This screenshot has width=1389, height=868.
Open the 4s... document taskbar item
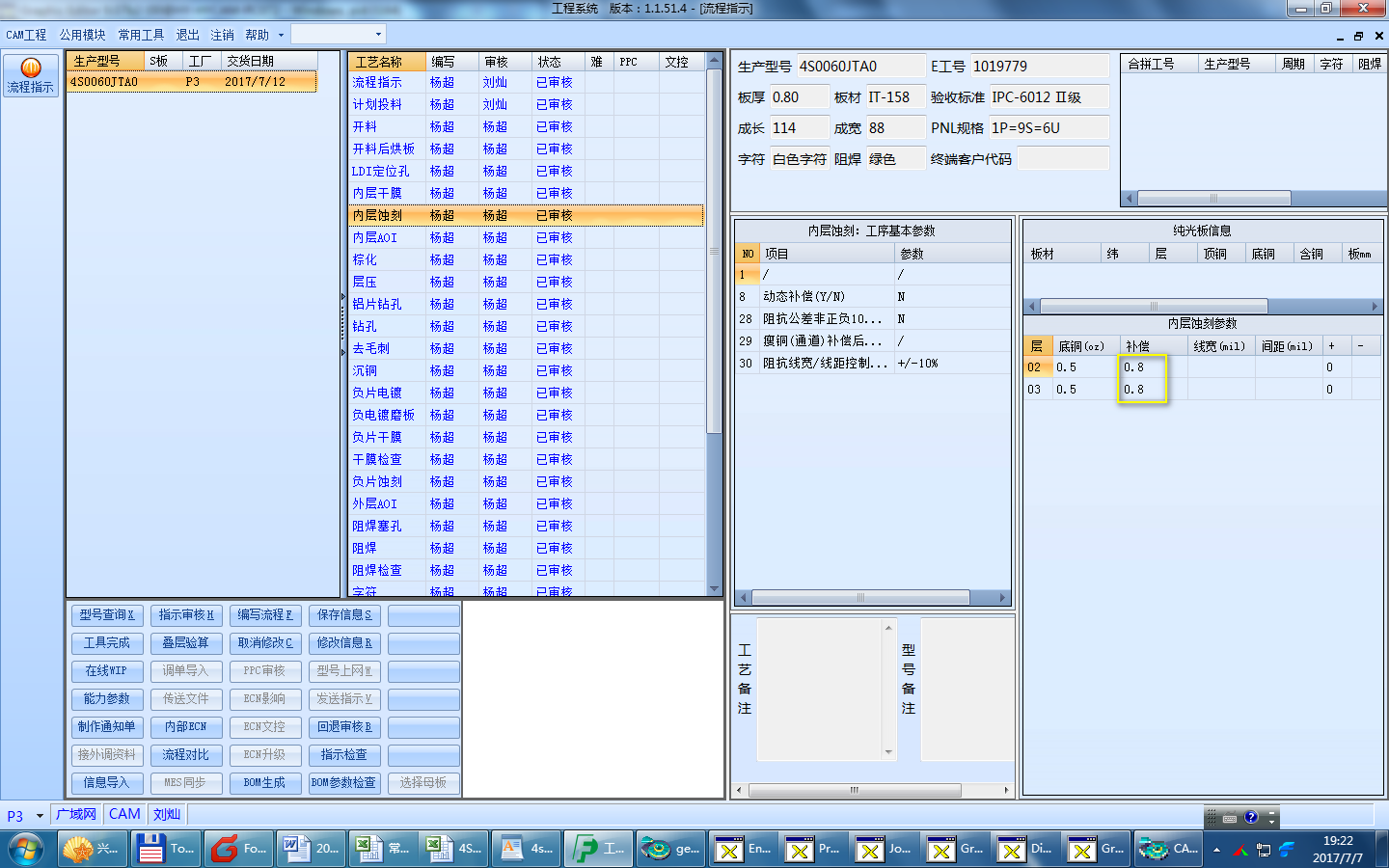pos(527,849)
